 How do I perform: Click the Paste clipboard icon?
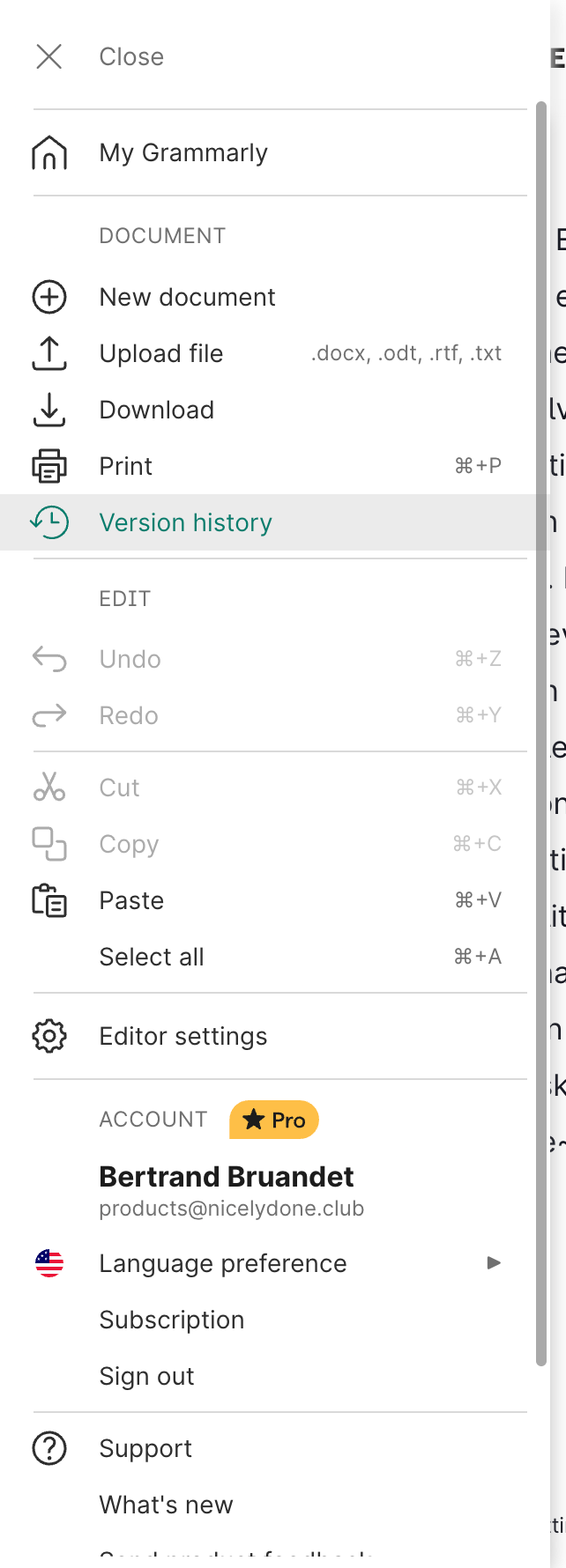49,899
